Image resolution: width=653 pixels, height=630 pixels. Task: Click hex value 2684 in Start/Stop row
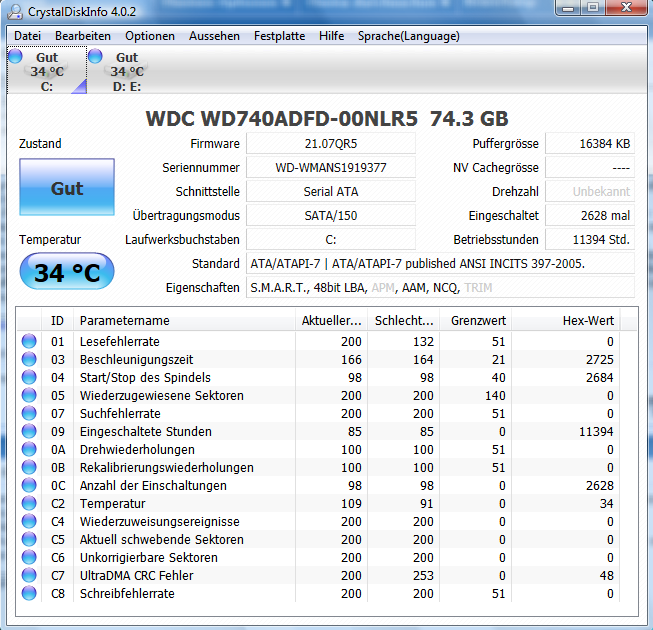pyautogui.click(x=600, y=378)
